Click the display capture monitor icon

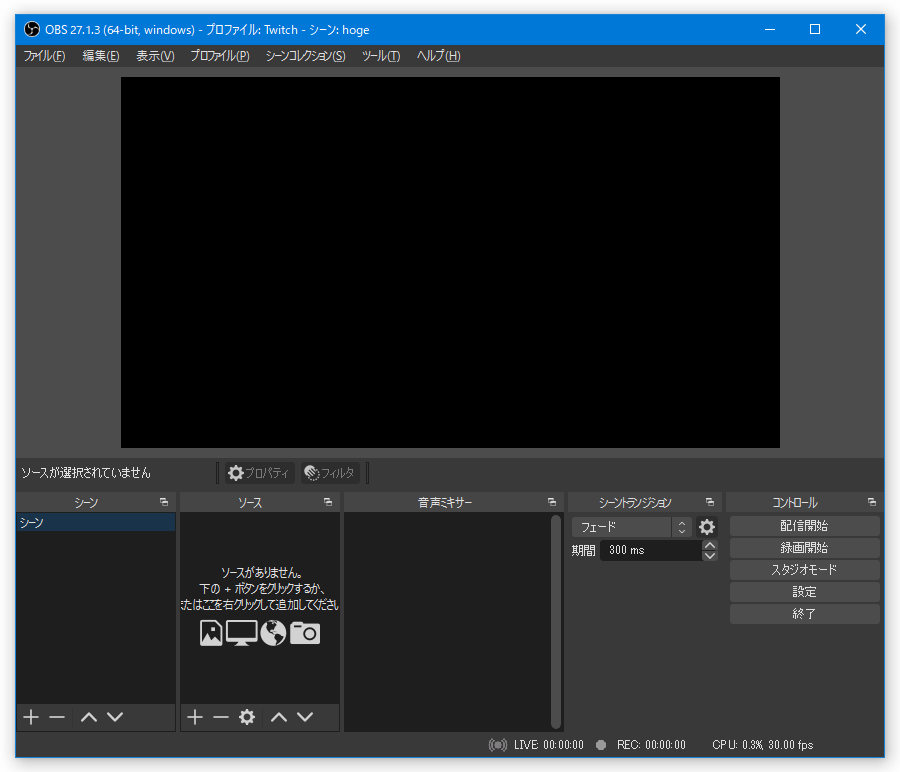[242, 633]
